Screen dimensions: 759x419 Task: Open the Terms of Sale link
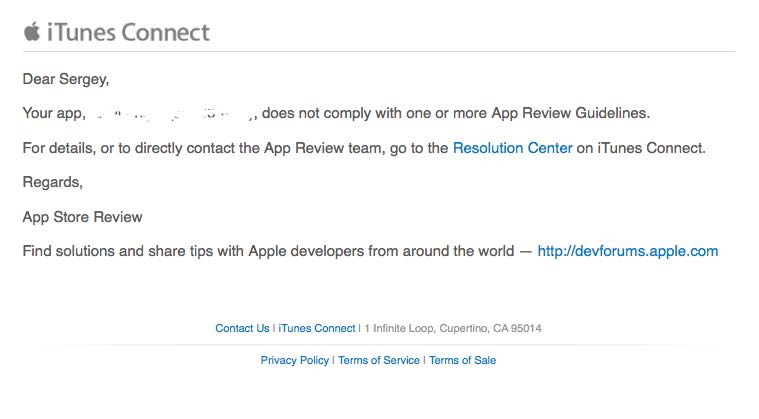[462, 360]
